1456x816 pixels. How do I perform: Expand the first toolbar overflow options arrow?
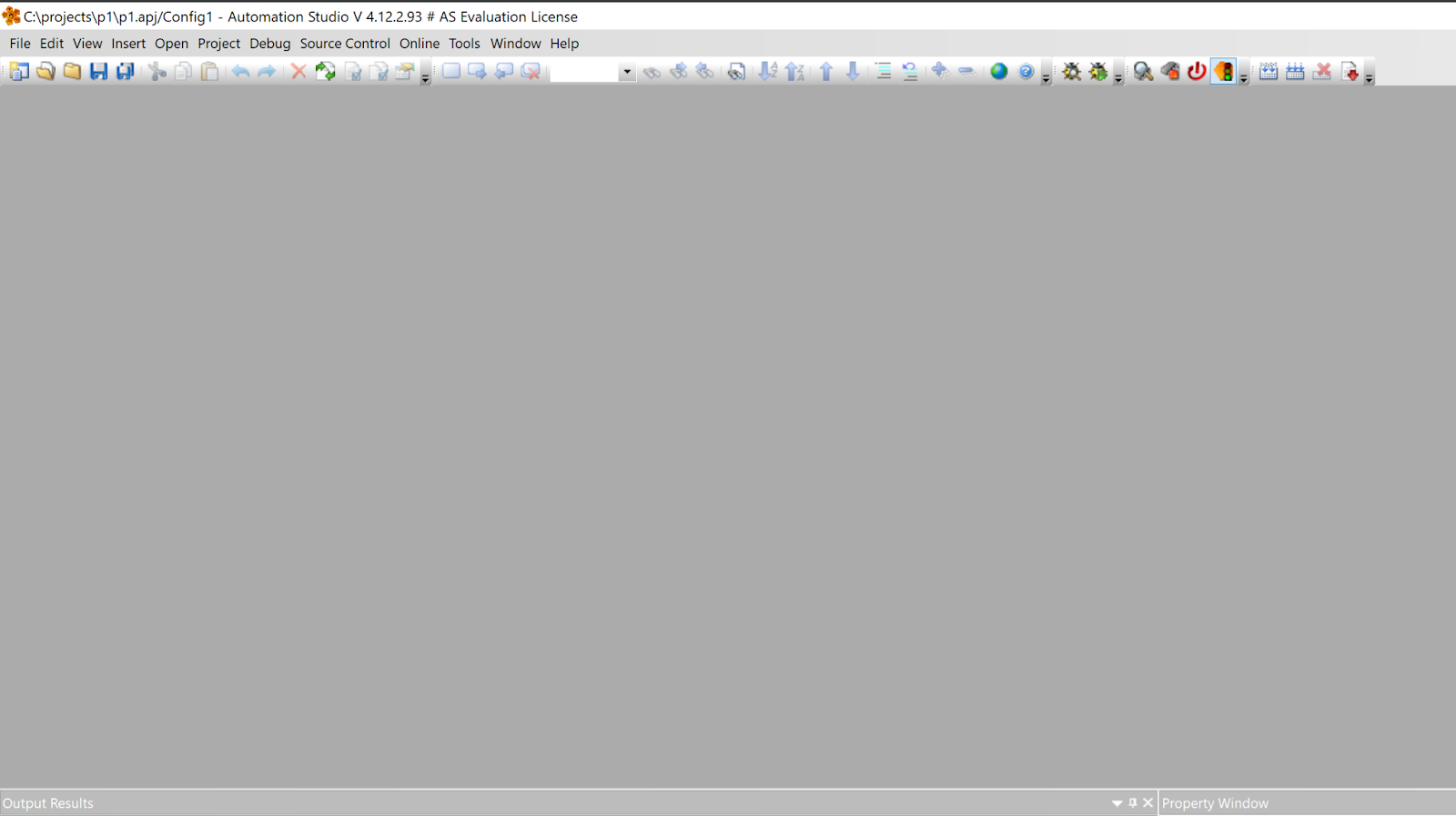point(425,79)
